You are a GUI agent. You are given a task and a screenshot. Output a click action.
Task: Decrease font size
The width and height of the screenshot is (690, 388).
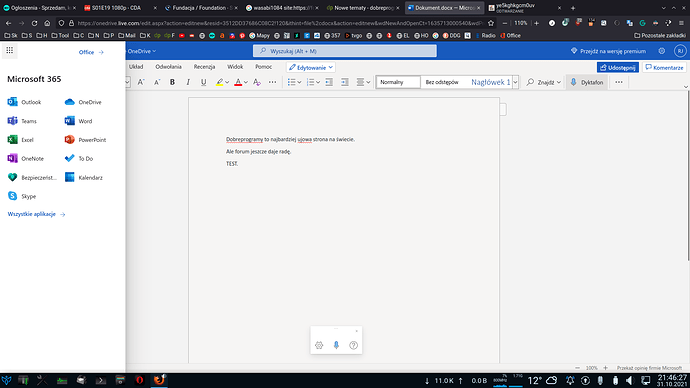click(x=157, y=82)
